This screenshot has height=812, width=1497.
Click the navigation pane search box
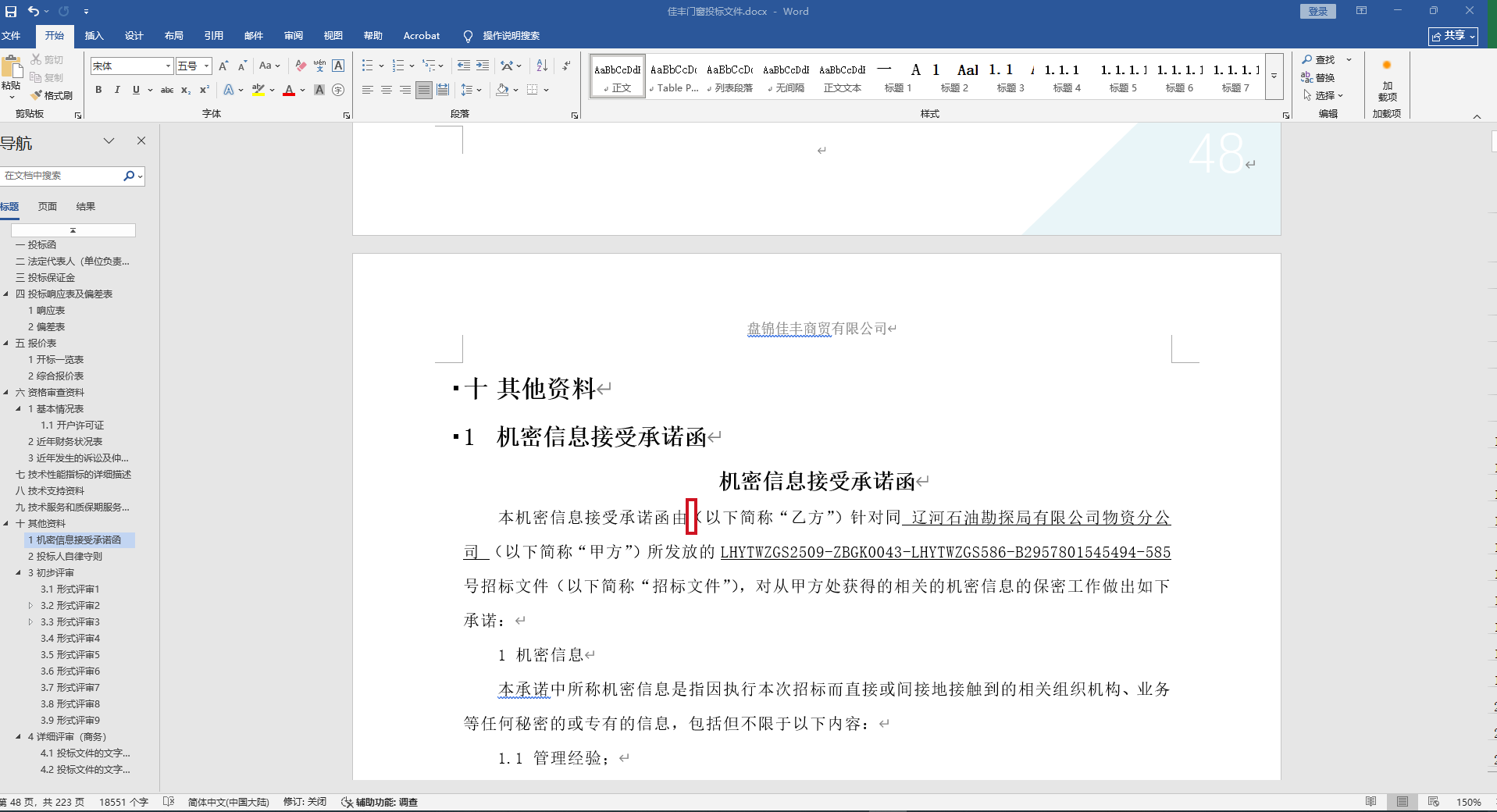tap(61, 176)
